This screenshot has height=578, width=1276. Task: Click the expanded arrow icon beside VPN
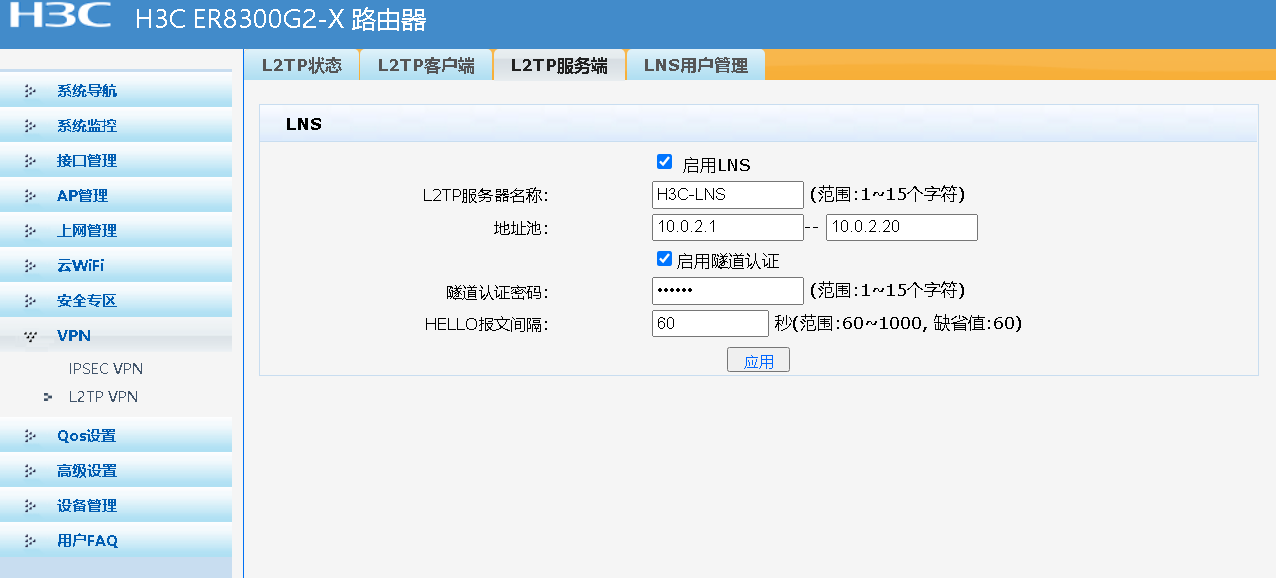pos(31,336)
